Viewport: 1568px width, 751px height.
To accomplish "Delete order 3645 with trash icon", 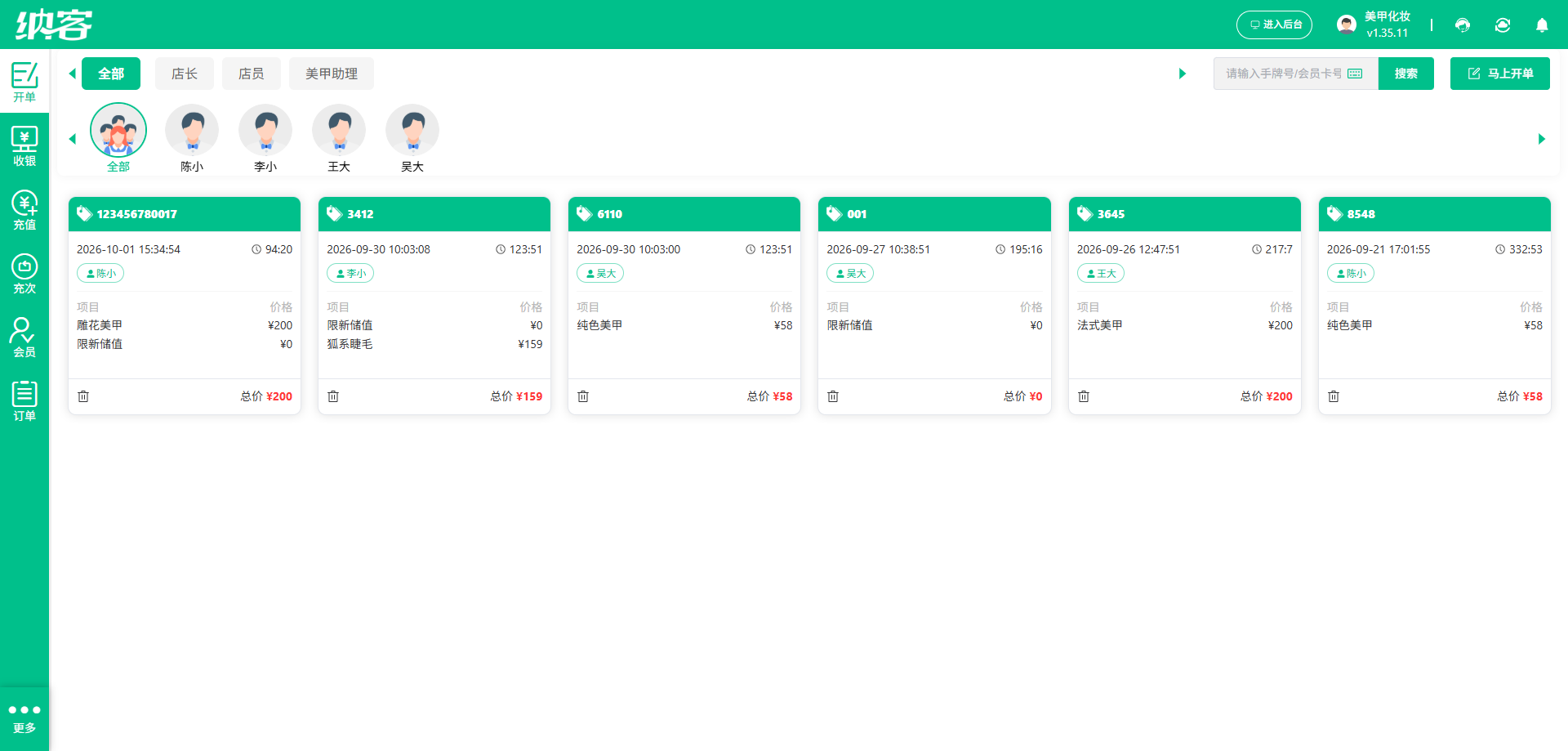I will (1084, 396).
